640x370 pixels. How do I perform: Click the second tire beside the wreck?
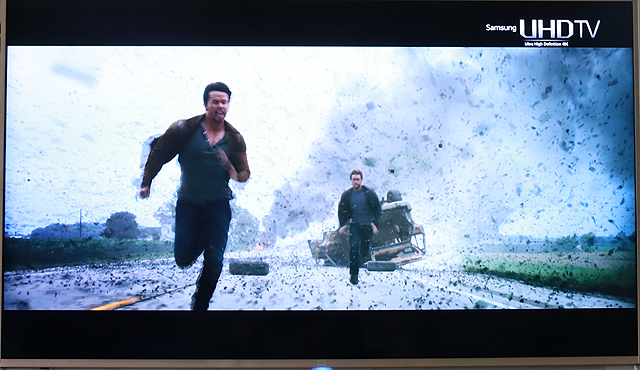(381, 266)
